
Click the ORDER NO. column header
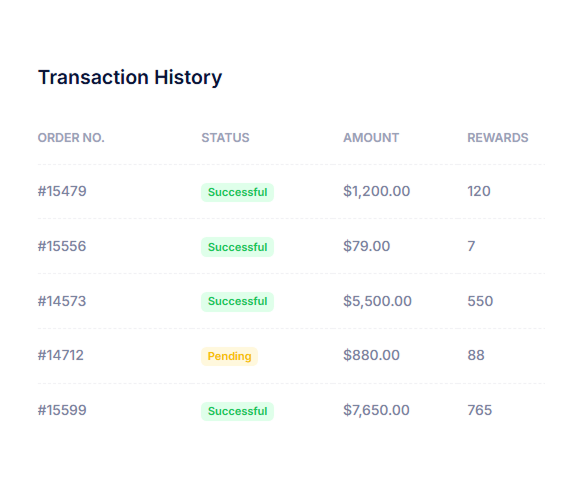point(71,138)
